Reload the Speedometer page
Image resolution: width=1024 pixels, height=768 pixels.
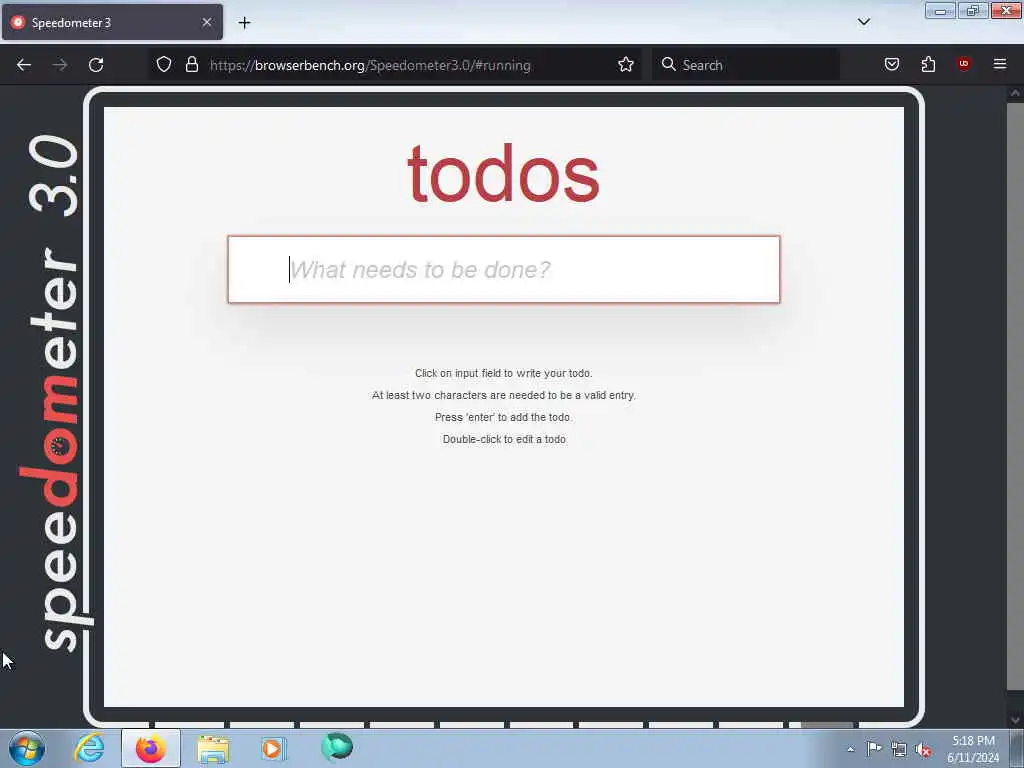[96, 65]
